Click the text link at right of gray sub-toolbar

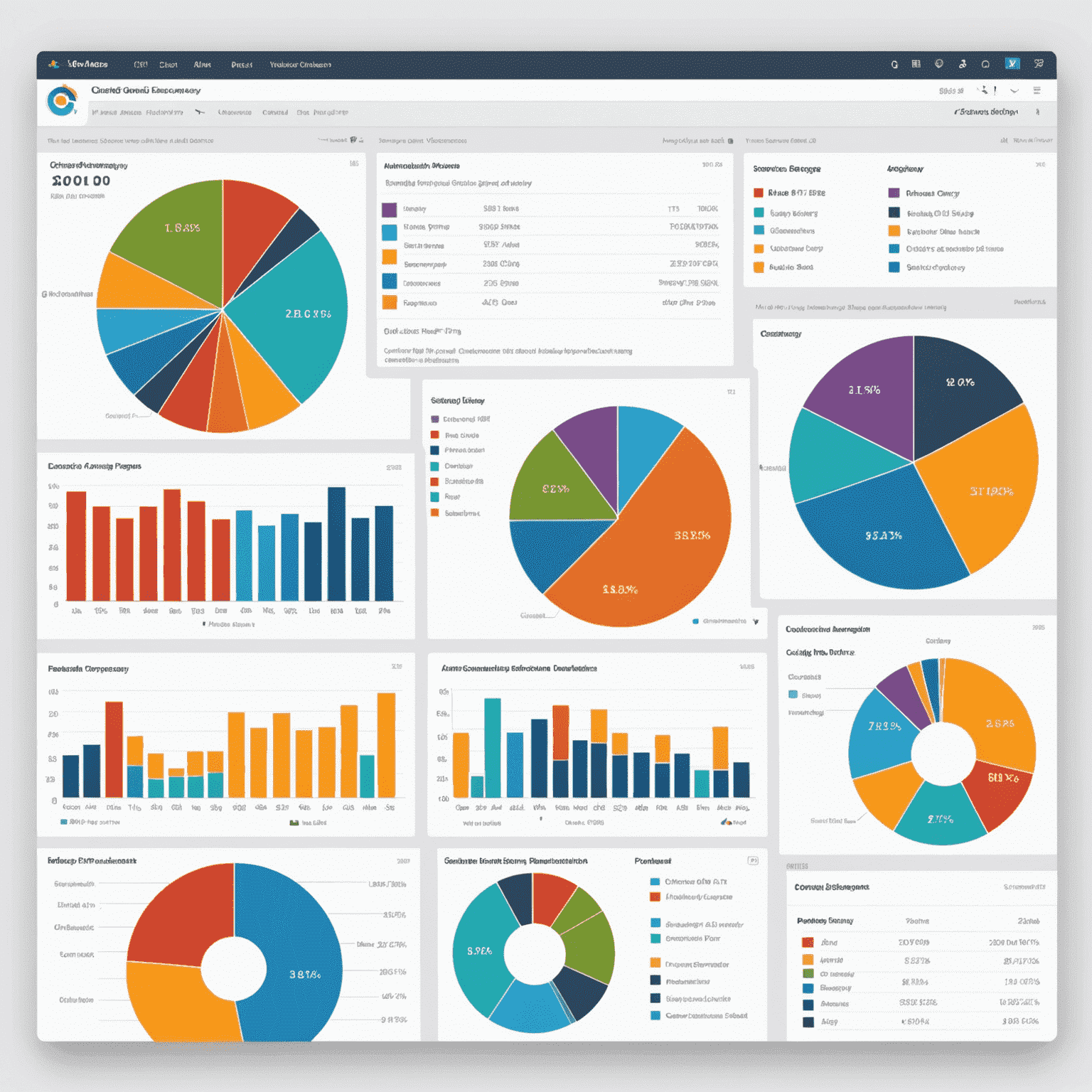987,112
